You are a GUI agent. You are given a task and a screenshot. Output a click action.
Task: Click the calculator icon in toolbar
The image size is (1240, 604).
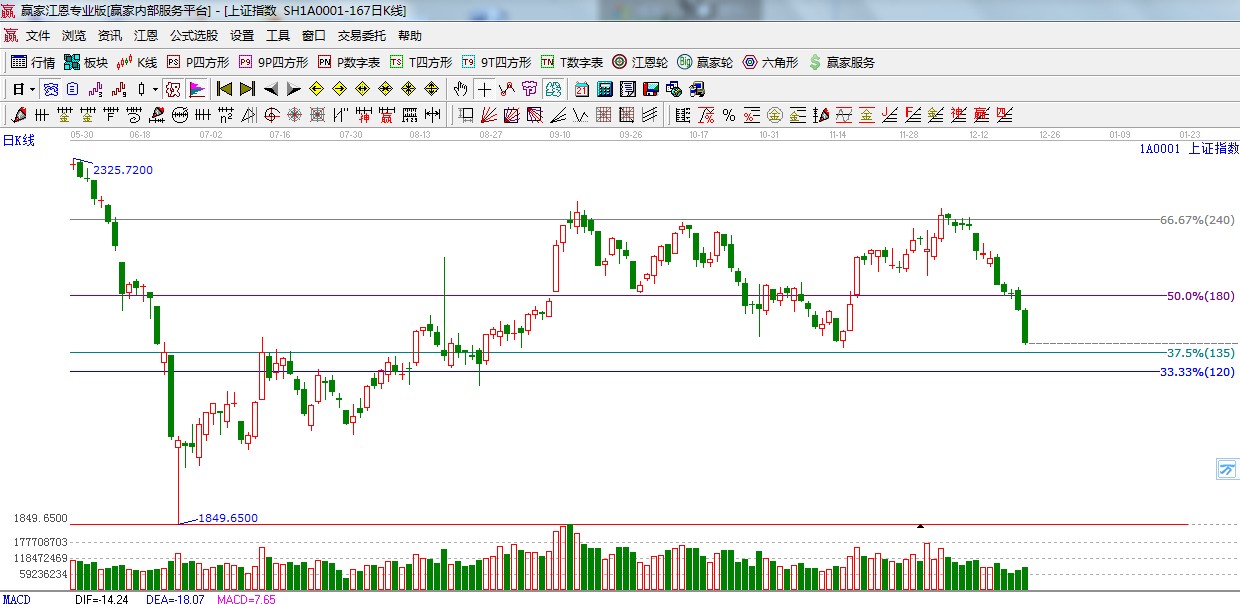coord(604,89)
